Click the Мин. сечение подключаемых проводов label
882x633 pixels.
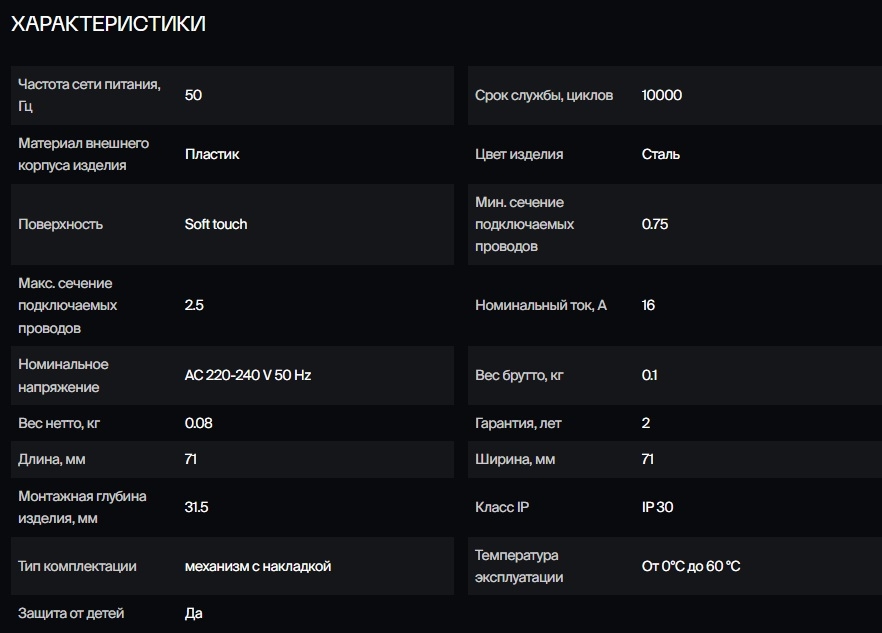tap(525, 224)
